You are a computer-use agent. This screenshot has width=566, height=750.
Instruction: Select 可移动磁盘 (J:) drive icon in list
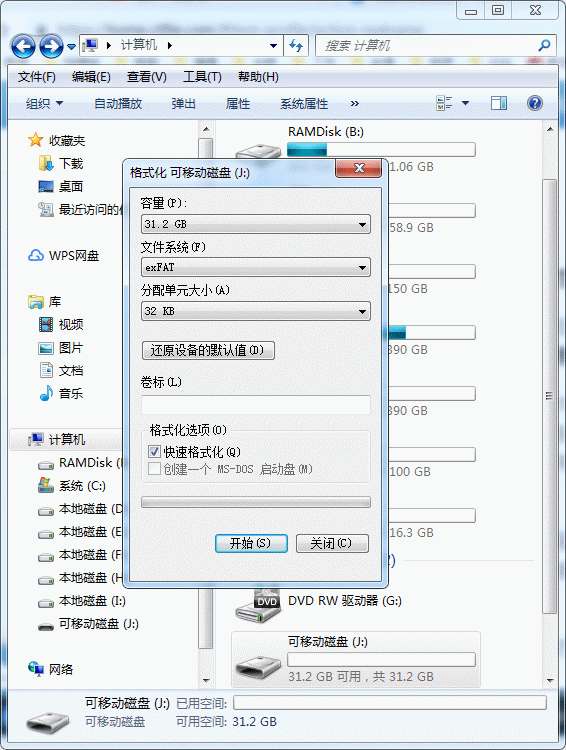click(x=258, y=665)
